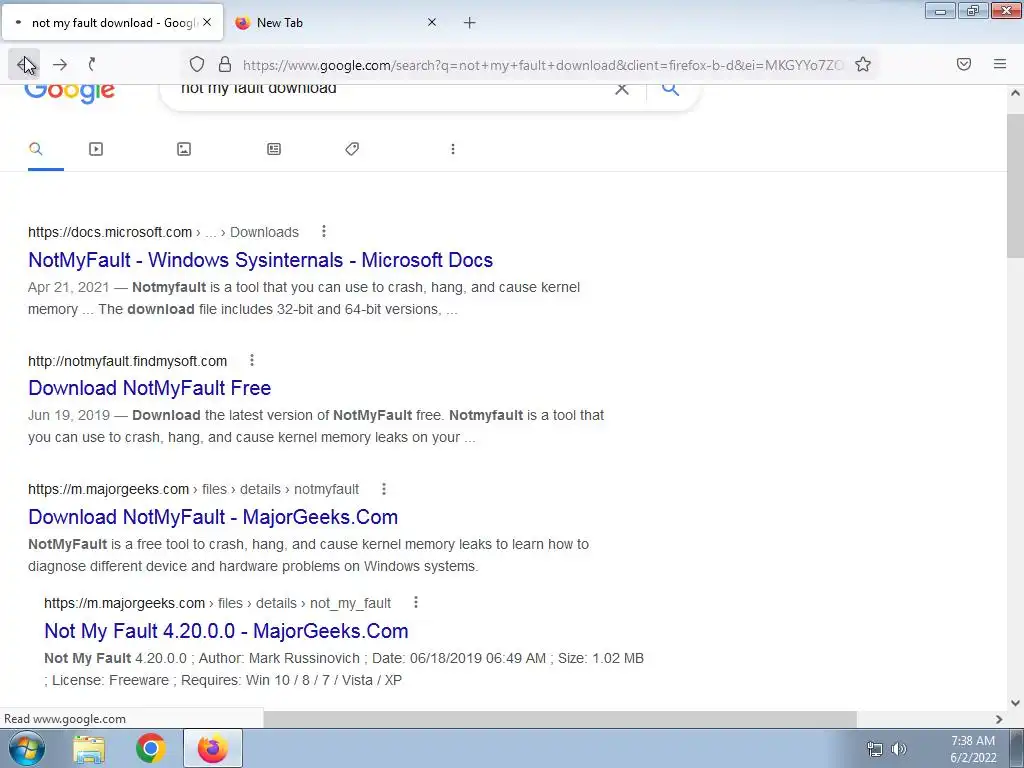
Task: Open options menu for docs.microsoft.com result
Action: click(x=324, y=231)
